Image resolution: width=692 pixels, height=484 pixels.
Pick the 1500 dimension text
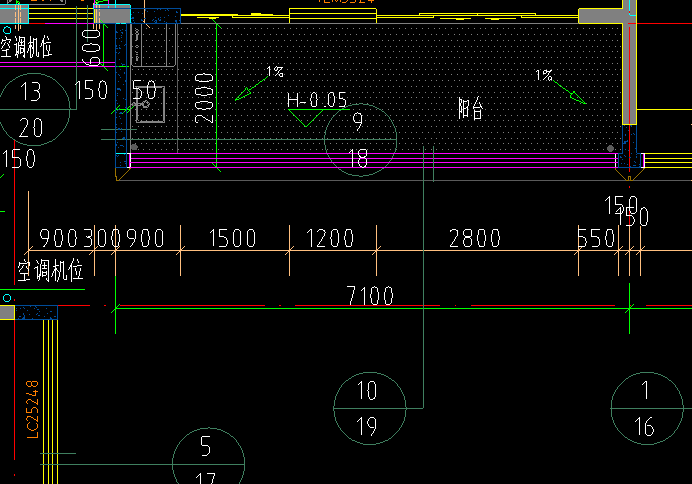(232, 238)
